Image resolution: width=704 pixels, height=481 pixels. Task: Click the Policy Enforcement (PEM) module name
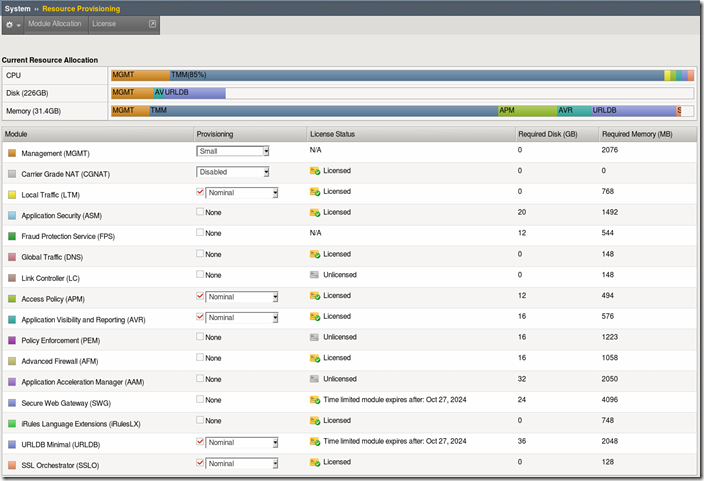pos(61,340)
